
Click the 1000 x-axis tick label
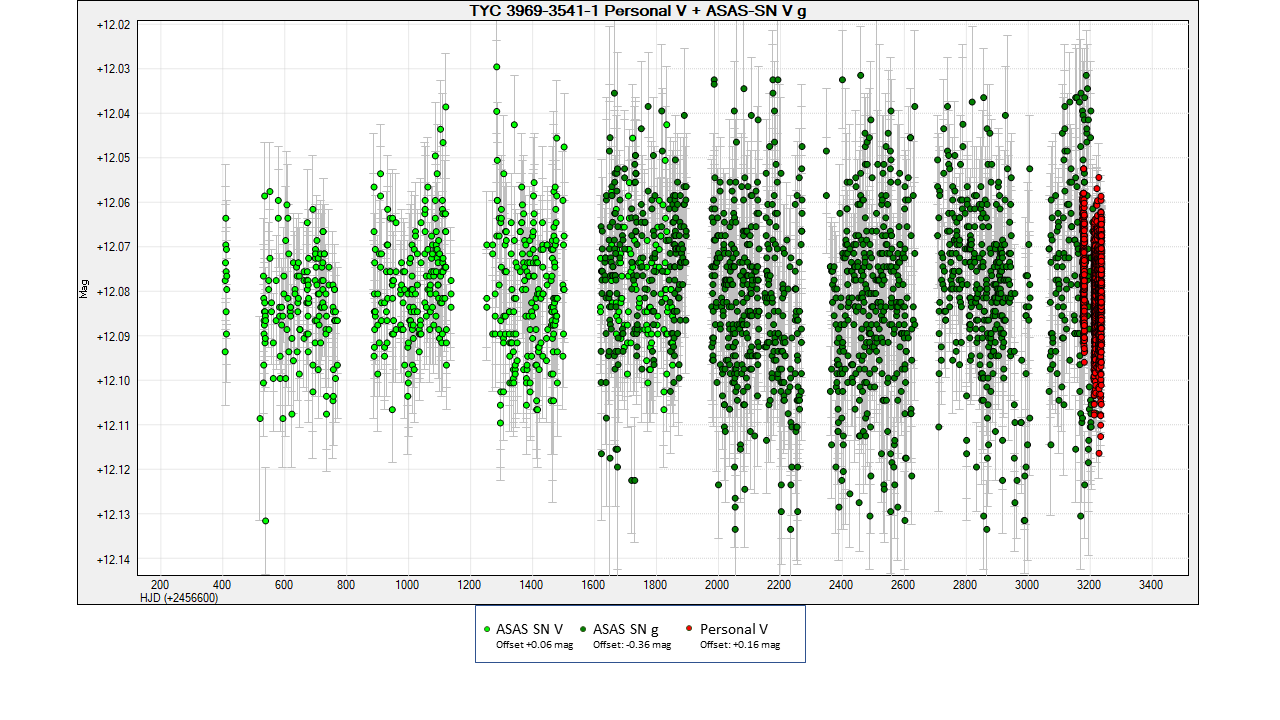[407, 584]
